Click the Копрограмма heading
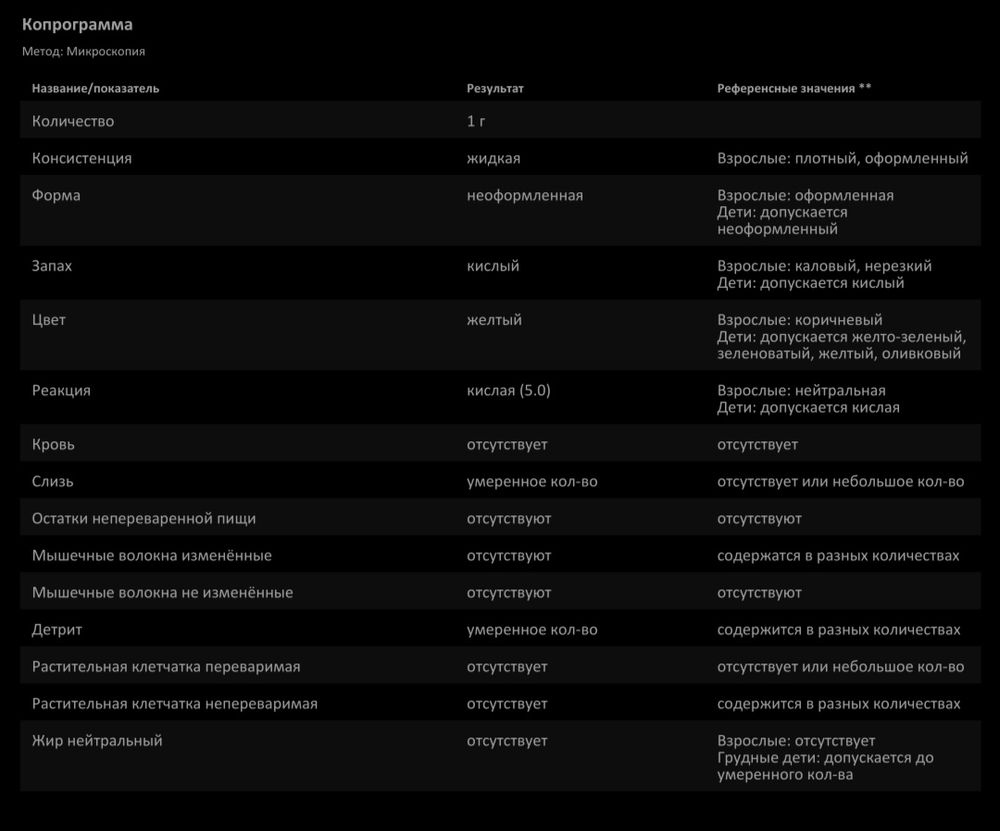Image resolution: width=1000 pixels, height=831 pixels. pos(77,24)
